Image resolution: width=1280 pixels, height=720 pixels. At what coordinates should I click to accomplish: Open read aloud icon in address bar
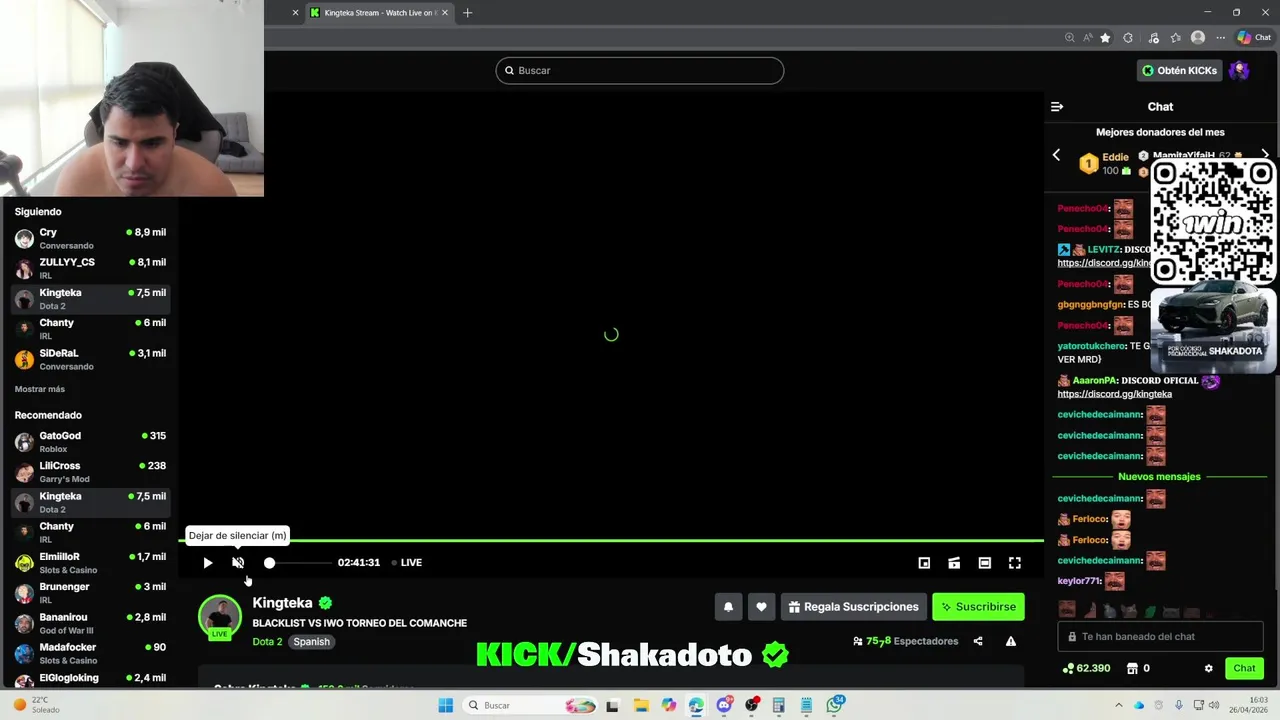(x=1087, y=38)
